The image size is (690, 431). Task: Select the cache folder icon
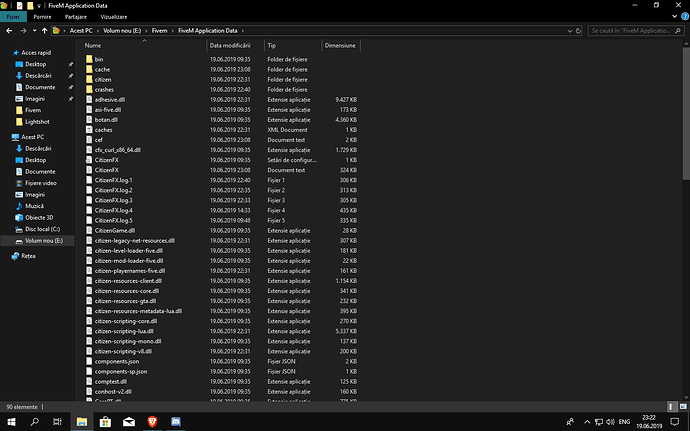pos(89,69)
